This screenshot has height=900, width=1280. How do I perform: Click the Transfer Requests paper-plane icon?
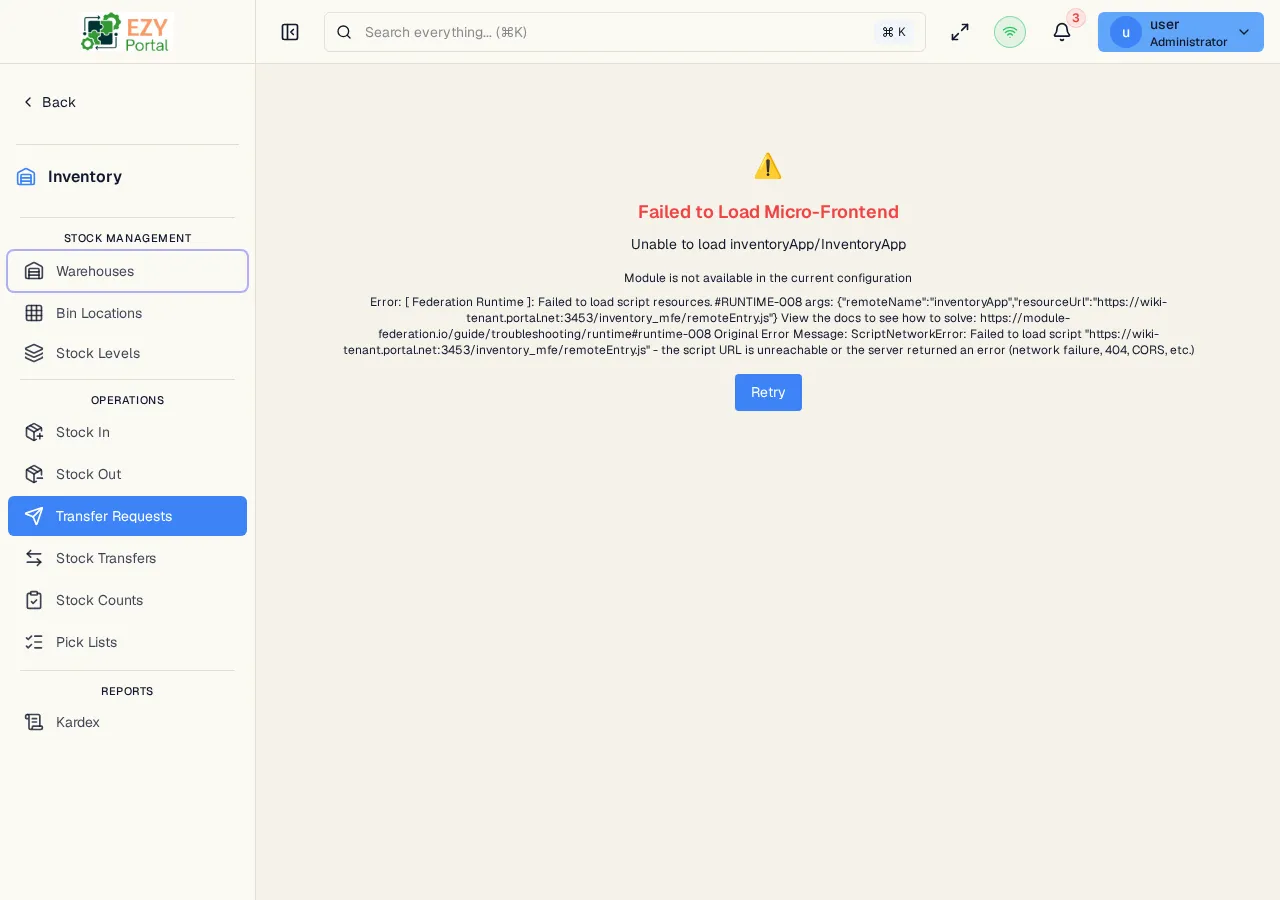[x=34, y=516]
